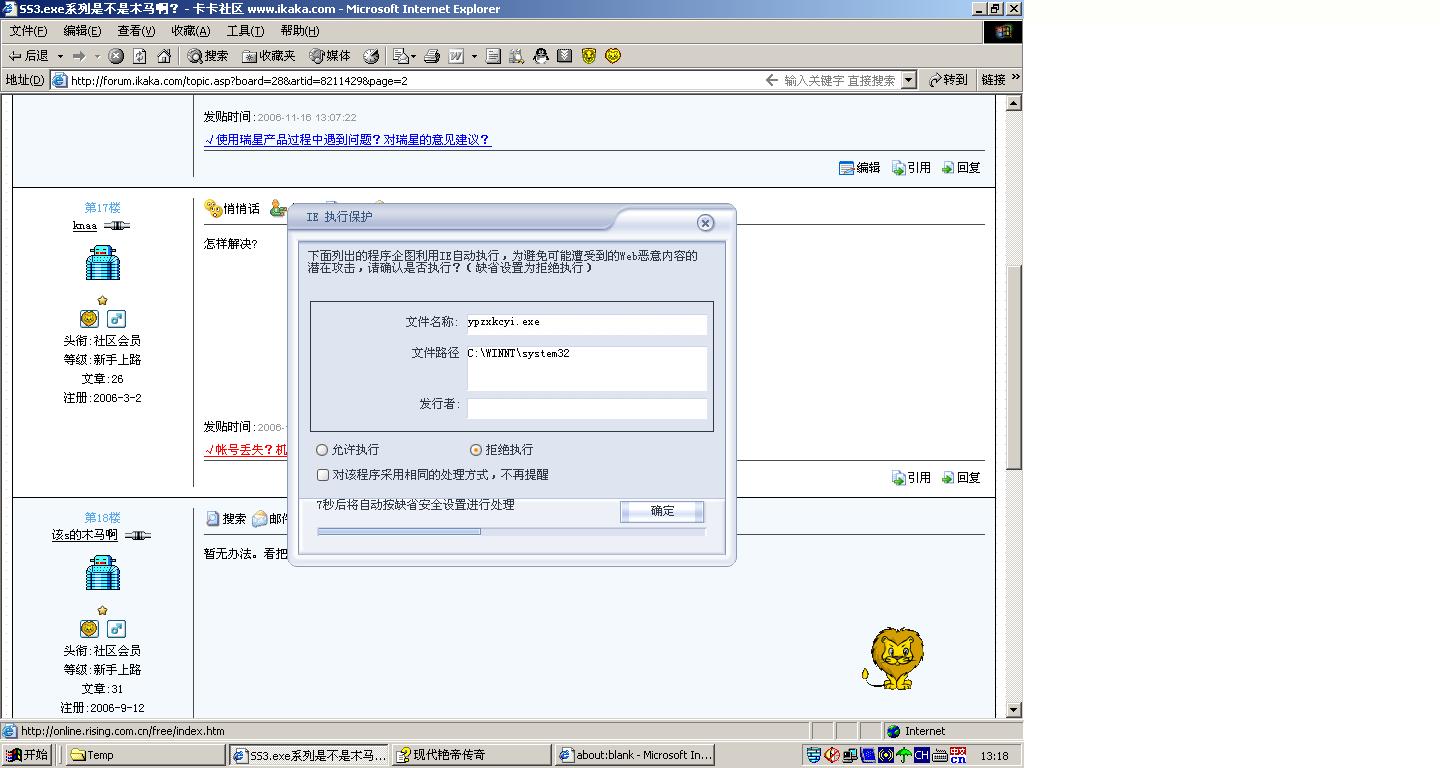This screenshot has height=768, width=1440.
Task: Click 悄悄话 whisper icon in post 17
Action: [x=232, y=209]
